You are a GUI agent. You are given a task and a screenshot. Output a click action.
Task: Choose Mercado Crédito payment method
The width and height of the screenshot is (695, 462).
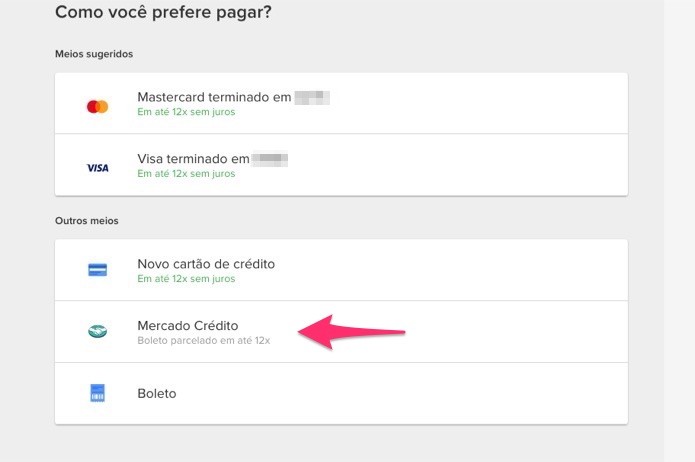[x=341, y=332]
